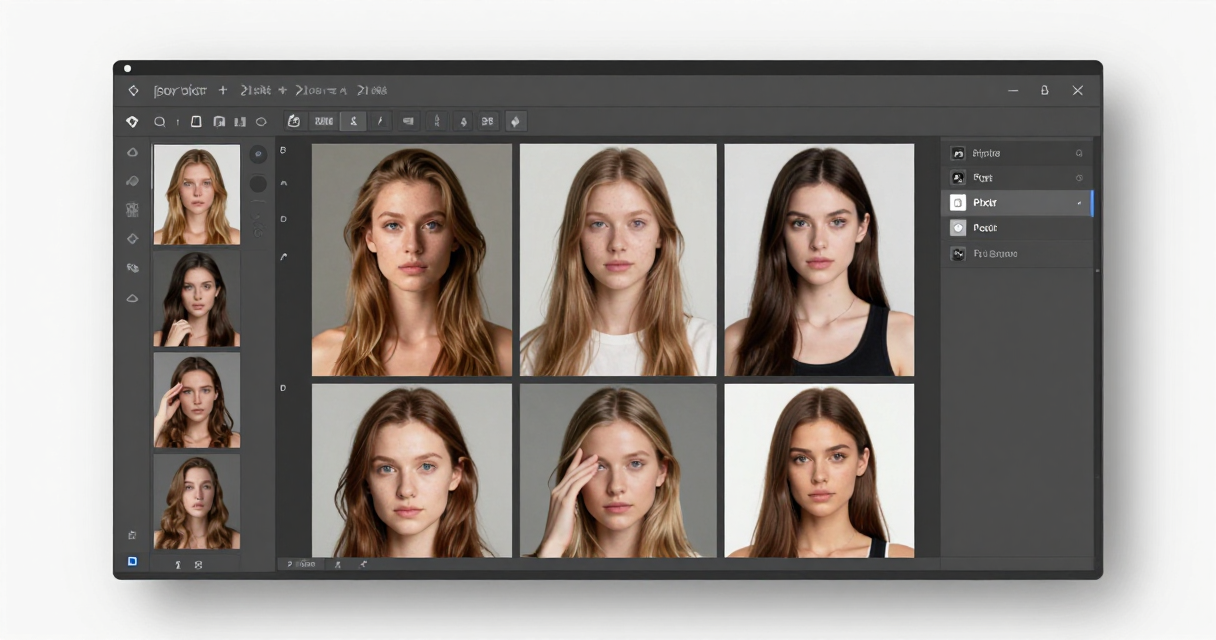1216x640 pixels.
Task: Select the ellipse shape tool in toolbar
Action: coord(261,122)
